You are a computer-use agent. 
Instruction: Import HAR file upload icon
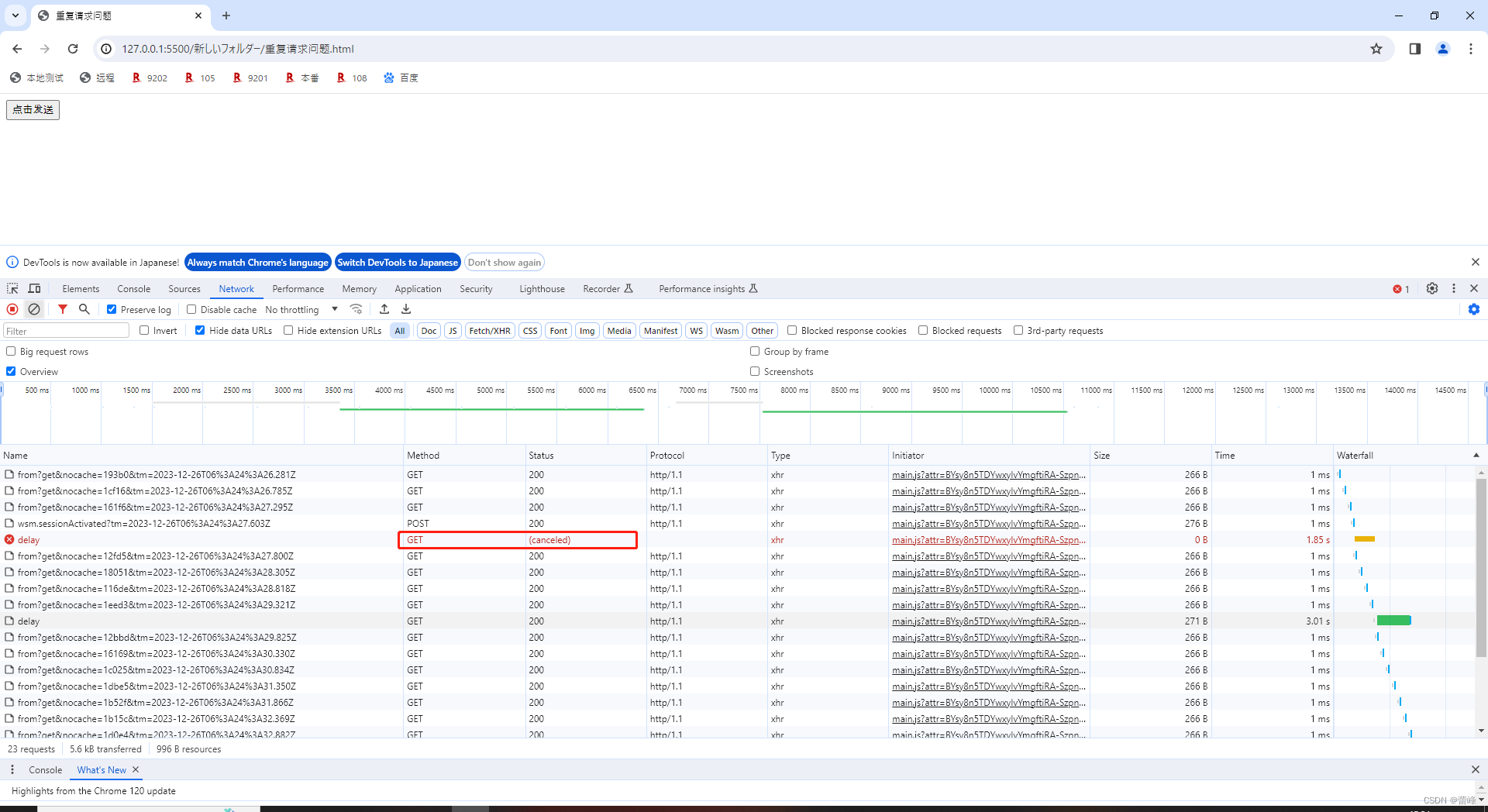coord(384,309)
